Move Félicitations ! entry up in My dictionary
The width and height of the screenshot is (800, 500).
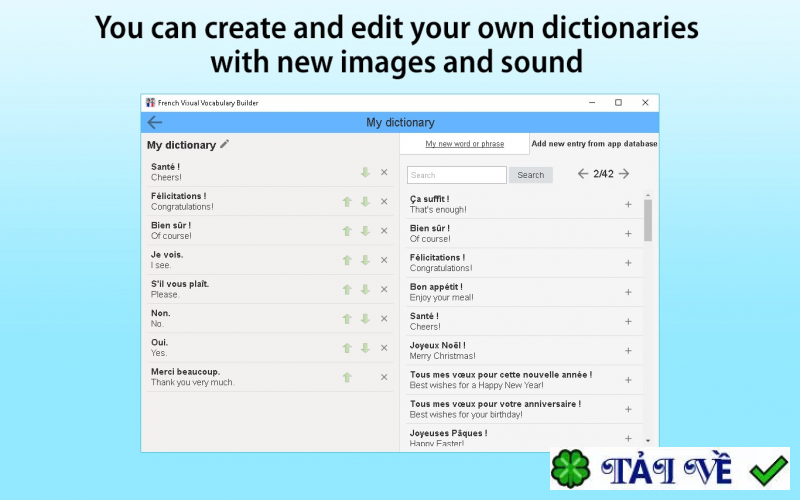(347, 202)
